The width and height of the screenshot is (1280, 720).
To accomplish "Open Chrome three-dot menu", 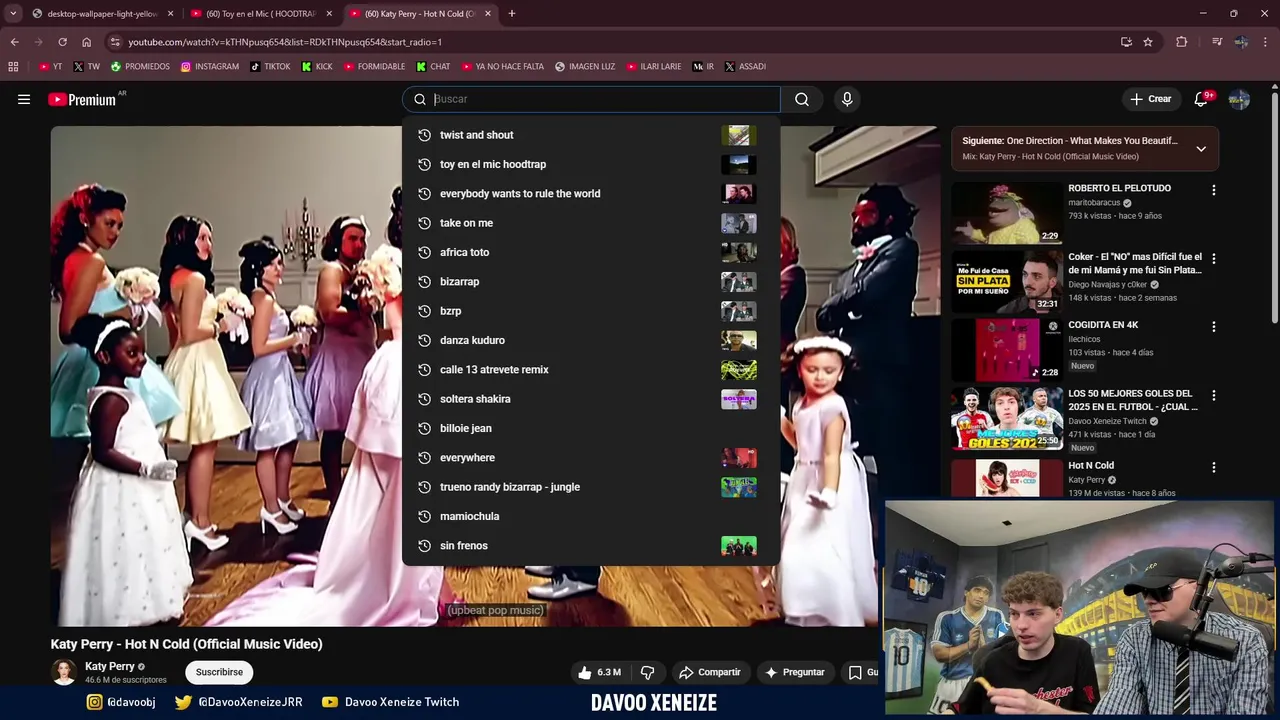I will [x=1266, y=42].
